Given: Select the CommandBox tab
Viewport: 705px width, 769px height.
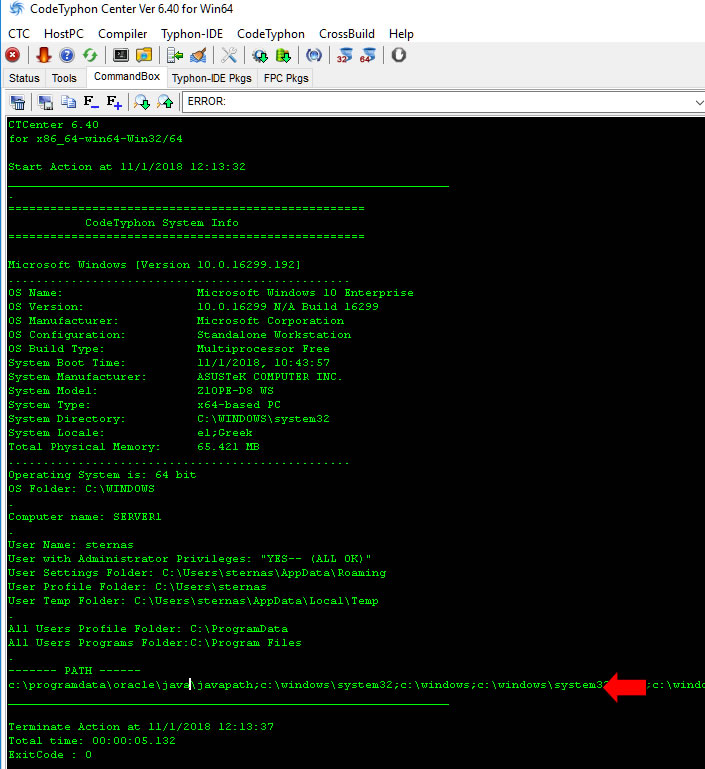Looking at the screenshot, I should (127, 77).
